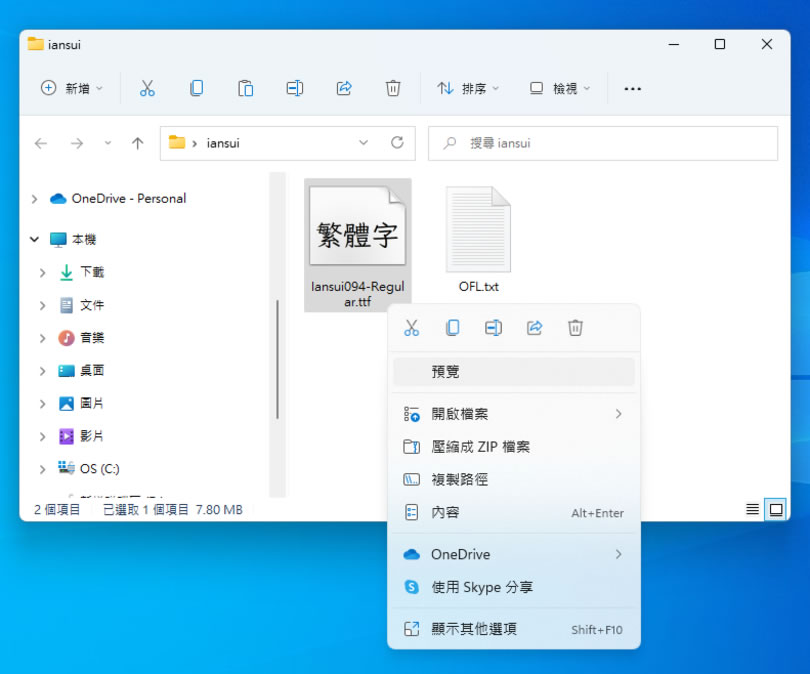Click the Rename icon in the top toolbar
The width and height of the screenshot is (810, 674).
pos(294,88)
